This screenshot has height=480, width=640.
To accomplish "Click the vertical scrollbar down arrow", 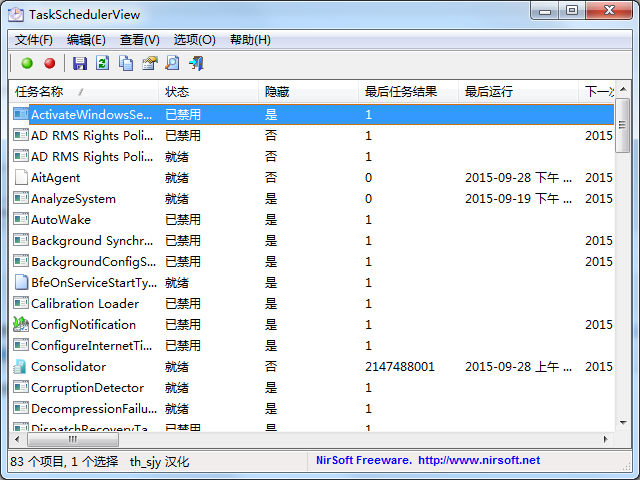I will tap(623, 424).
